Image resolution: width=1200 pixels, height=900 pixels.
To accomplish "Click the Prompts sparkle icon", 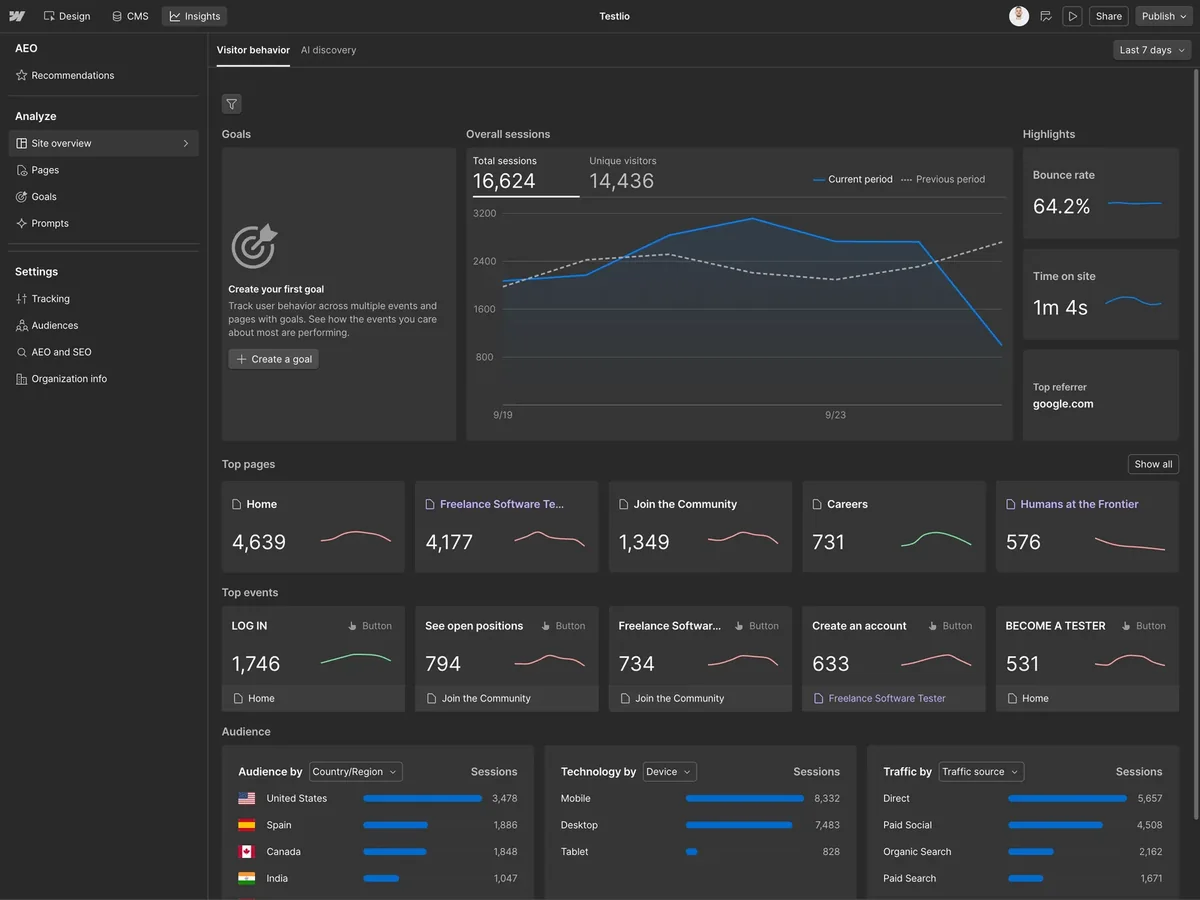I will click(x=22, y=223).
